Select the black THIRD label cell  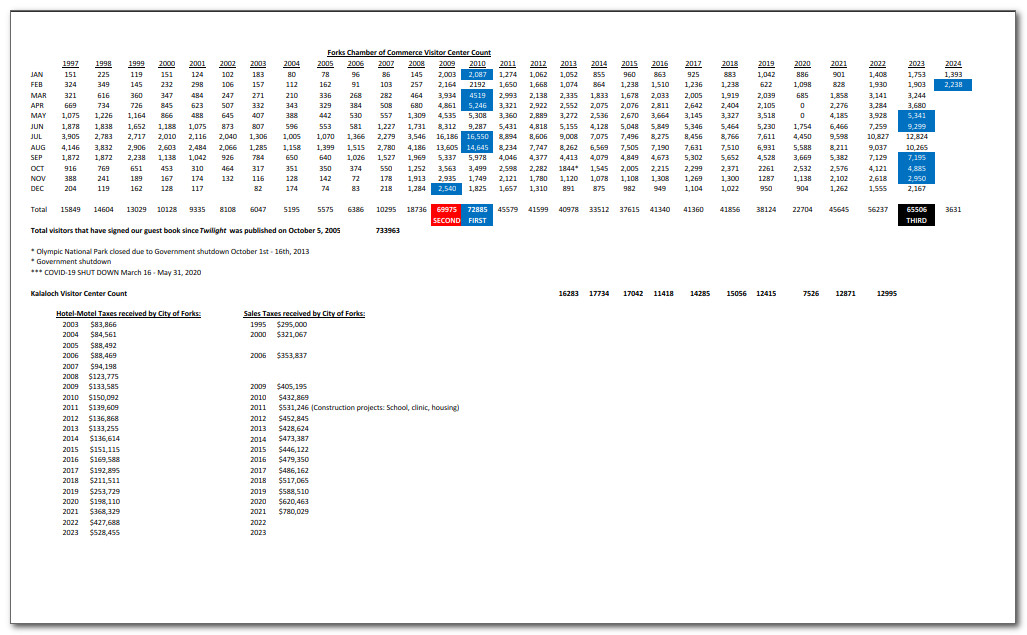[916, 220]
